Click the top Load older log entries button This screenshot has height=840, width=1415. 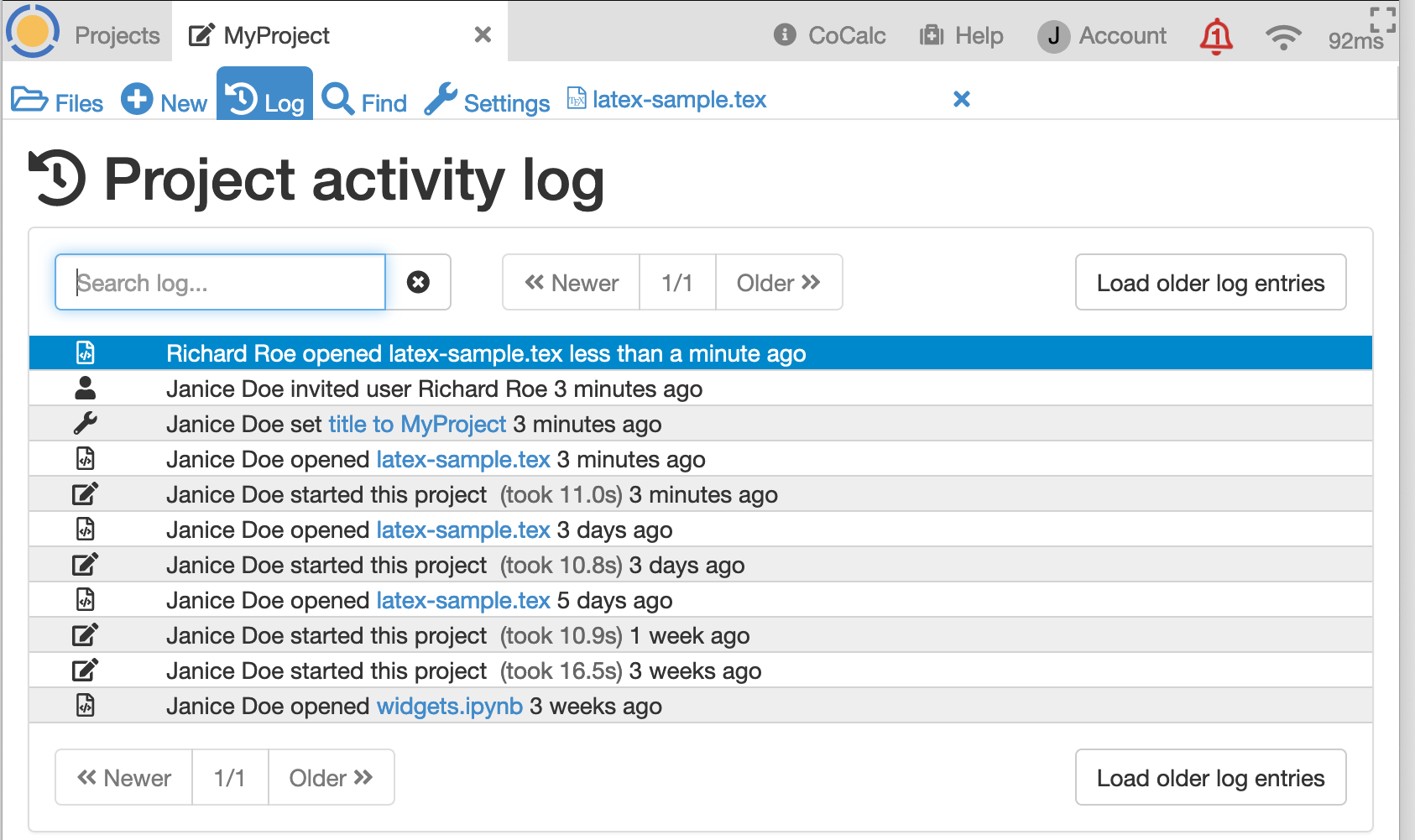click(x=1210, y=283)
